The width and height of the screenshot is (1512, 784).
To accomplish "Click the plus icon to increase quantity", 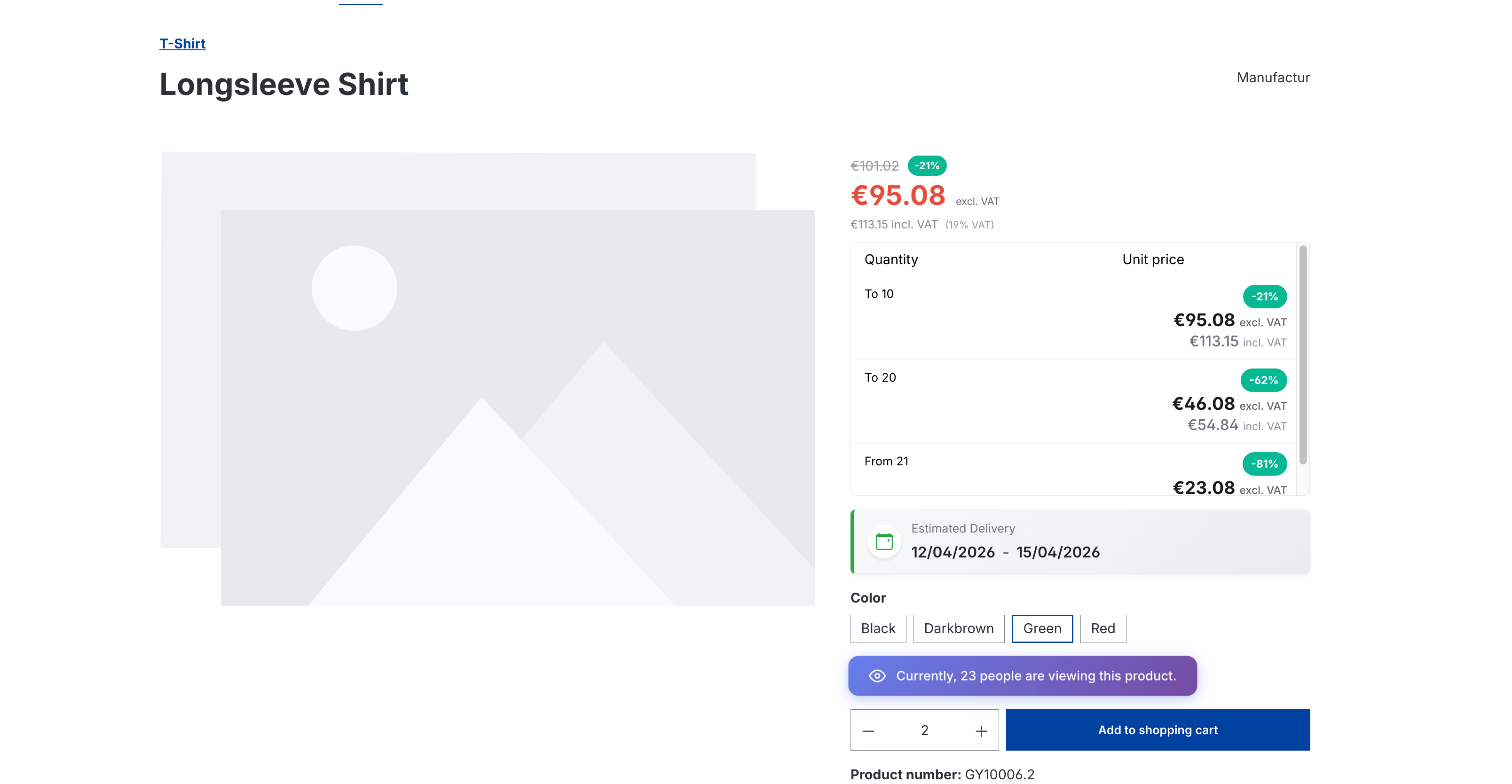I will (981, 730).
